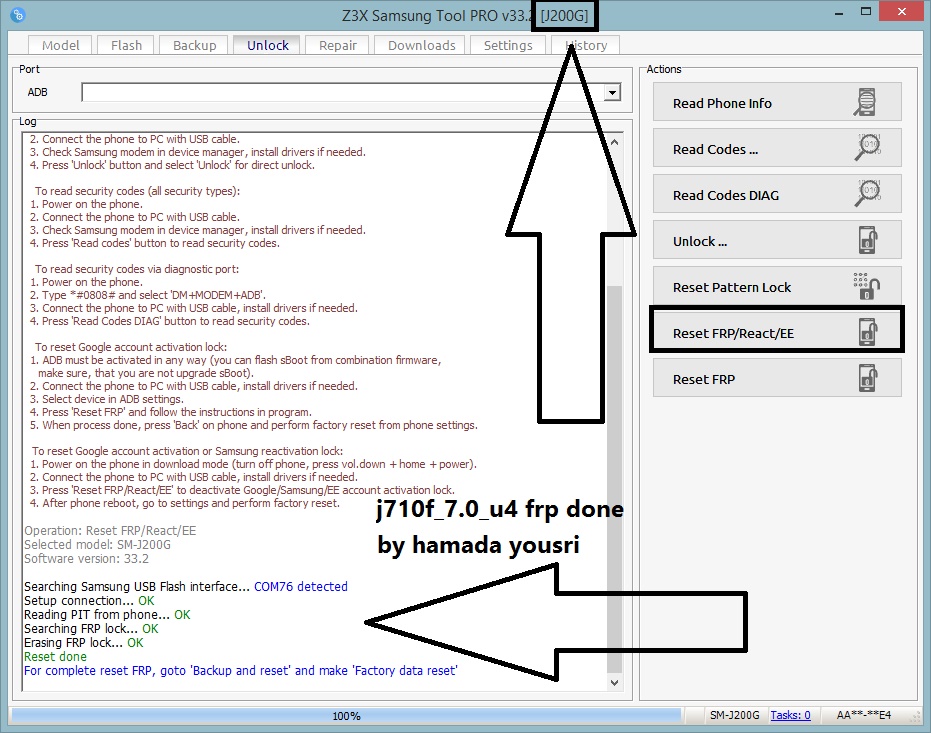The height and width of the screenshot is (733, 931).
Task: Click the log scrollbar thumb
Action: pos(615,478)
